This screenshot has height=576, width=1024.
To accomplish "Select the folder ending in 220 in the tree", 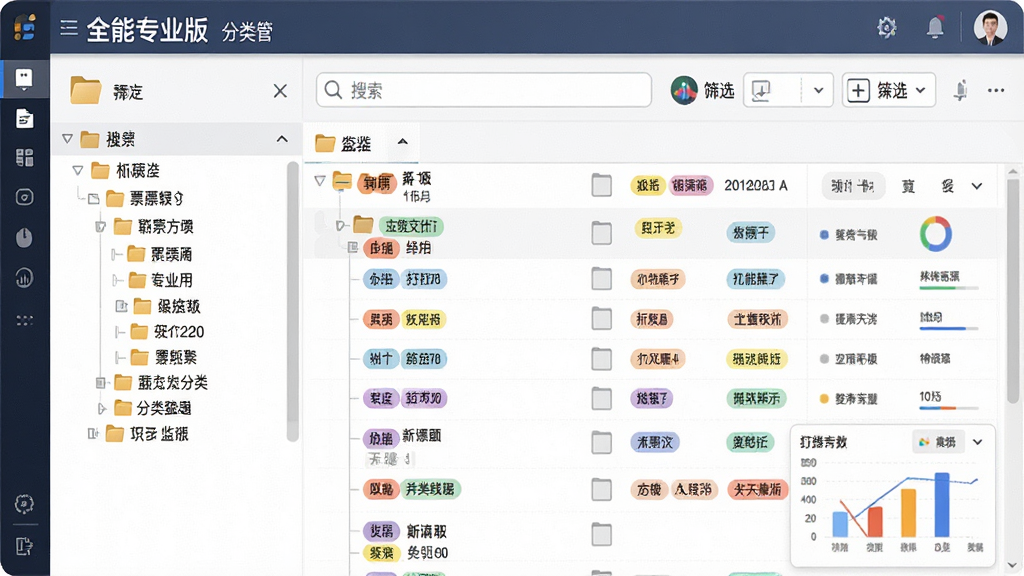I will [x=168, y=332].
